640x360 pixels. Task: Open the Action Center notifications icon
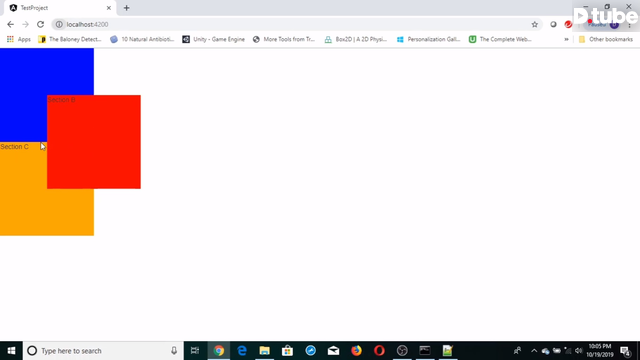point(625,351)
